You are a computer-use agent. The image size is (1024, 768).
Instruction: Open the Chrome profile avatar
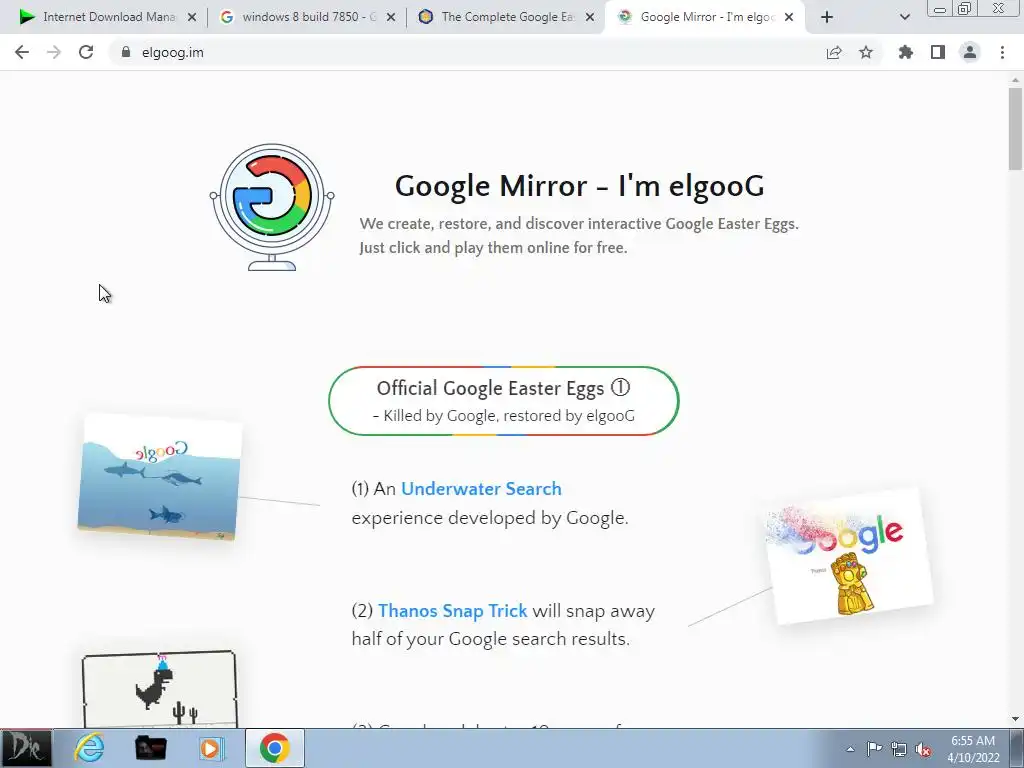pyautogui.click(x=970, y=52)
